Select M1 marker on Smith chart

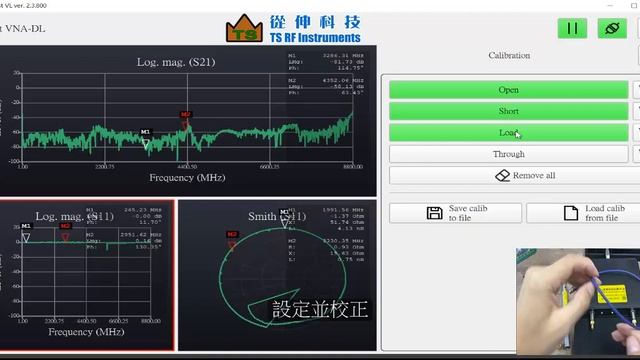284,218
